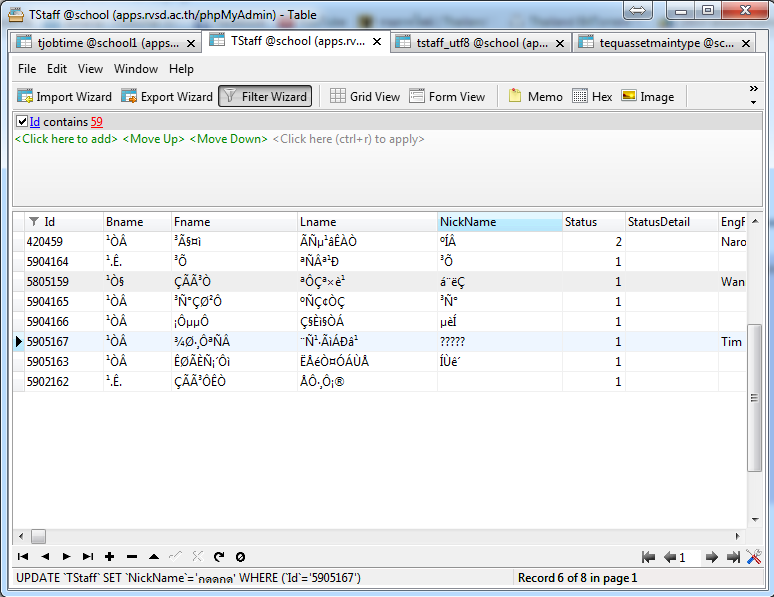Open the Import Wizard

(x=65, y=97)
